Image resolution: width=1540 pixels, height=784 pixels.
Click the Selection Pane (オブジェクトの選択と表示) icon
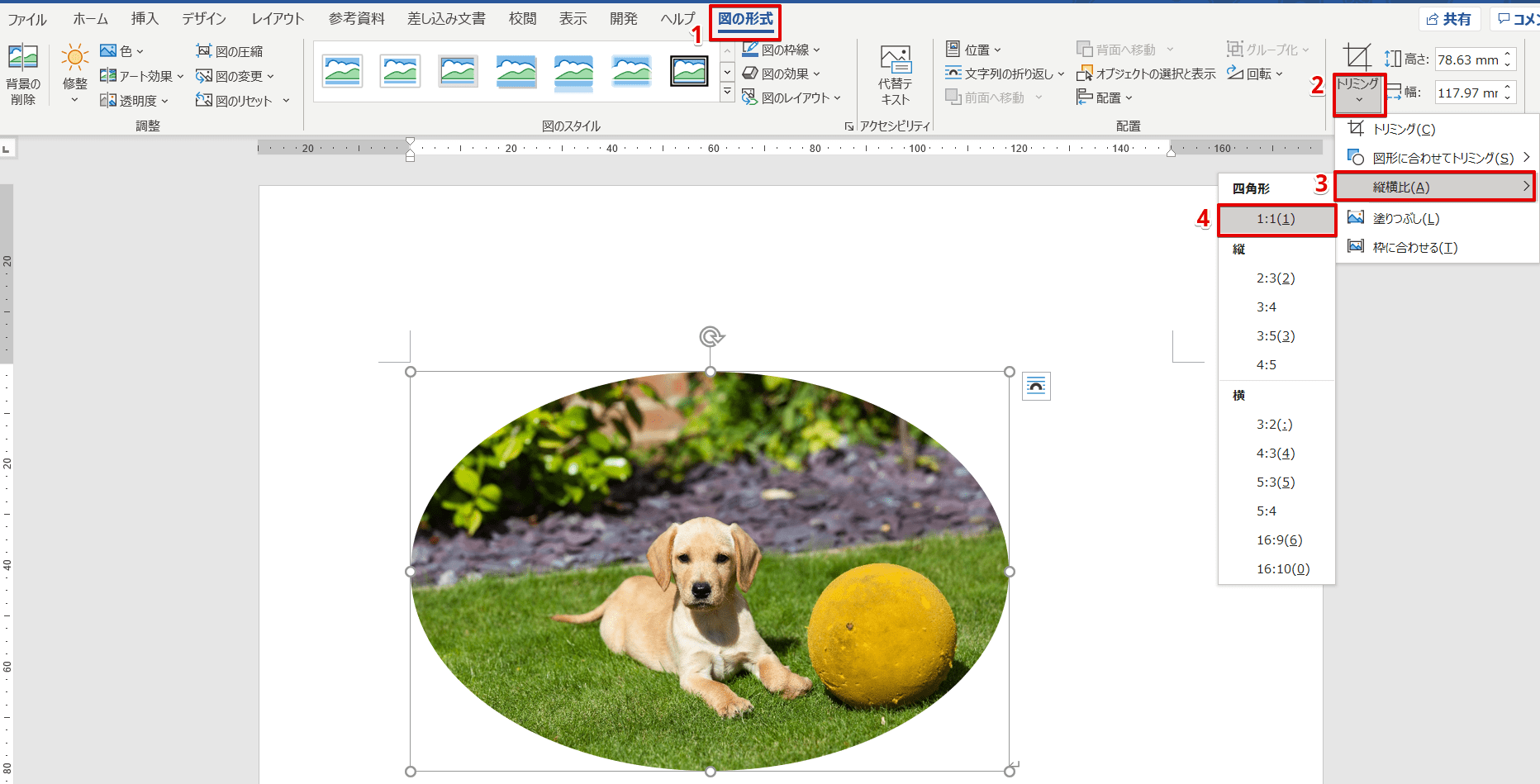click(1085, 74)
